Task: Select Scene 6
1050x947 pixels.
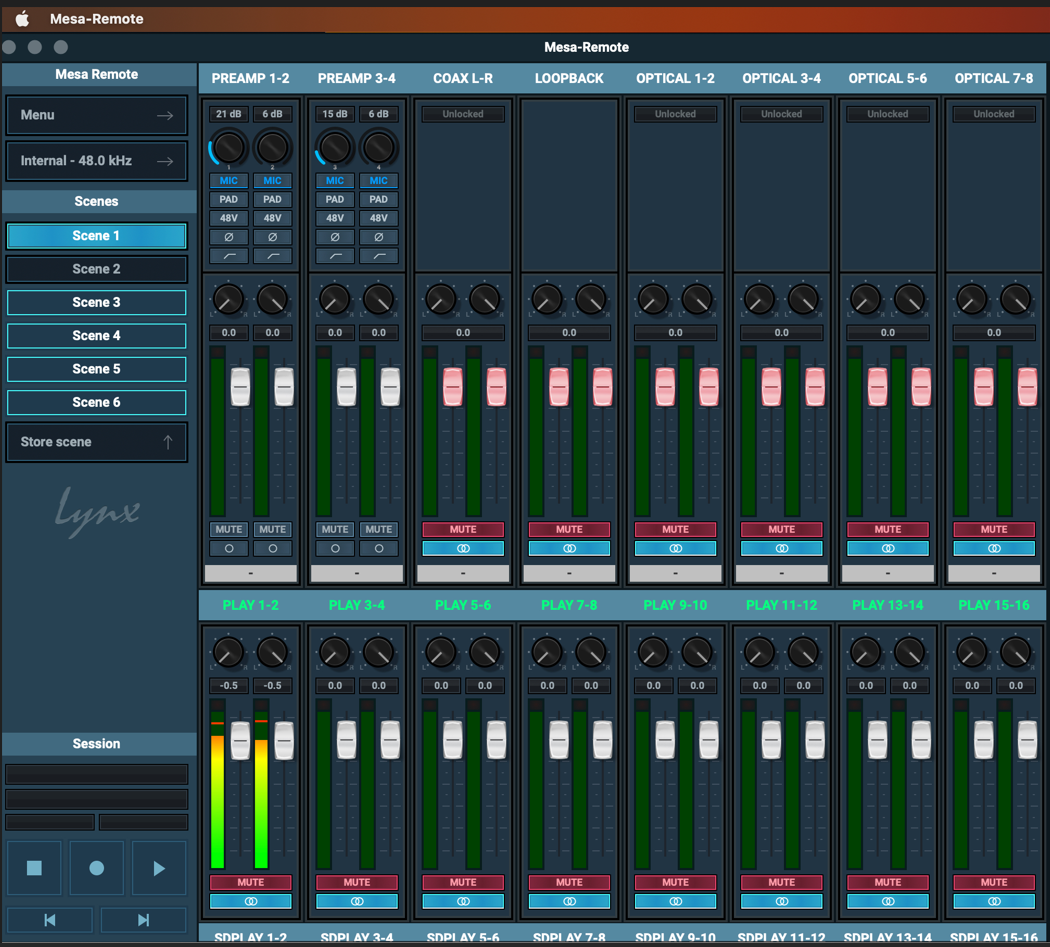Action: click(x=96, y=403)
